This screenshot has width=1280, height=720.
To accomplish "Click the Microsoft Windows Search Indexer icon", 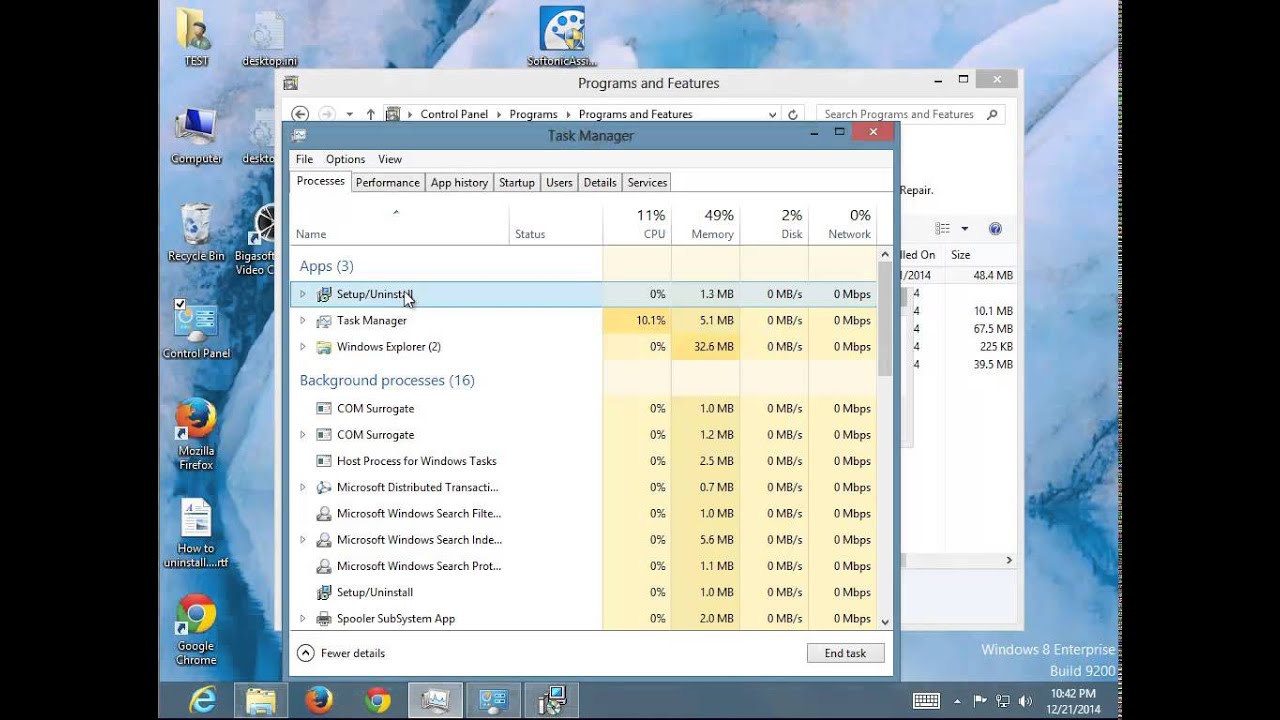I will click(324, 540).
